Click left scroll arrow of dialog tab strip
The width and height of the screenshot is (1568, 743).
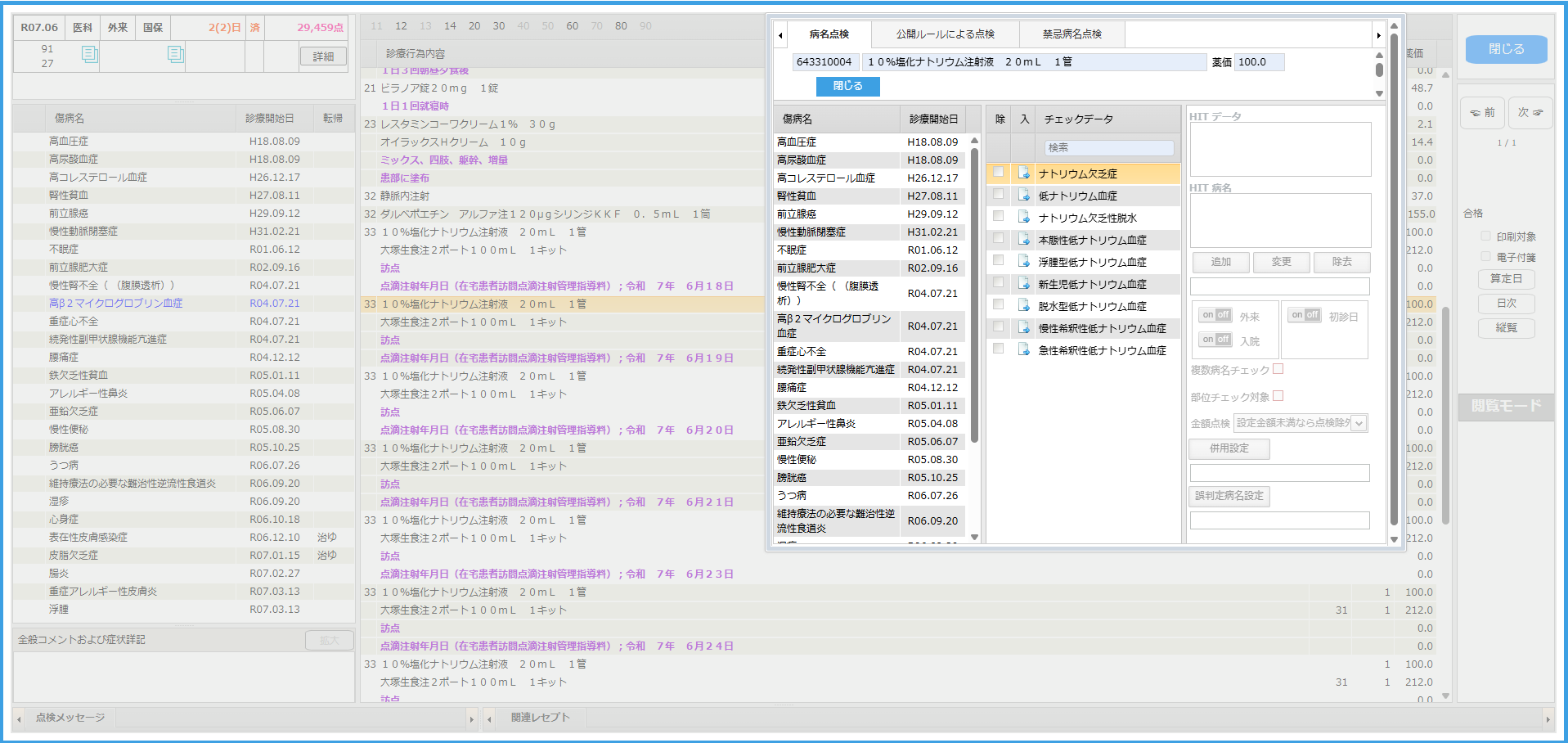click(x=780, y=34)
